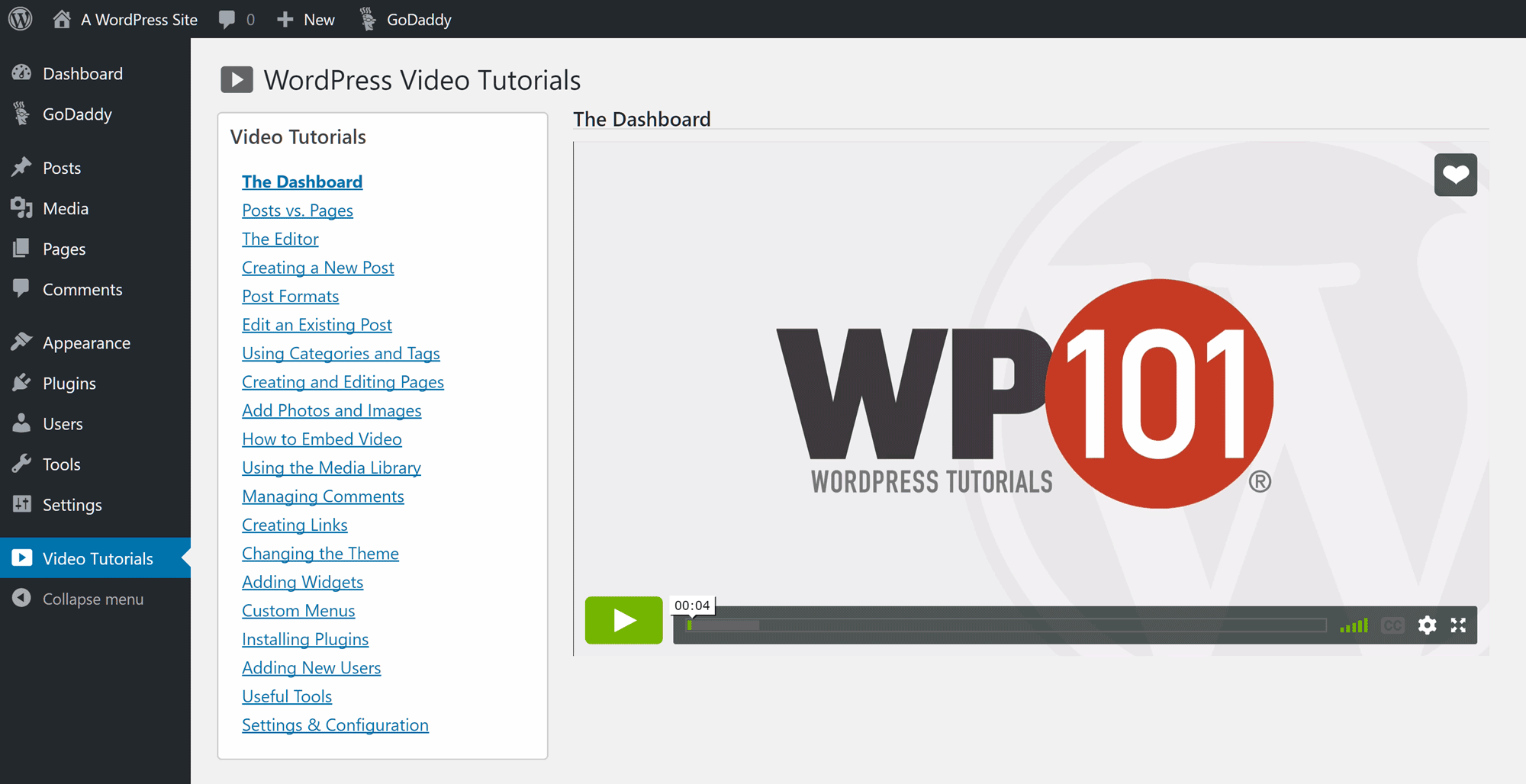Open the Media menu label
This screenshot has height=784, width=1526.
[x=66, y=208]
